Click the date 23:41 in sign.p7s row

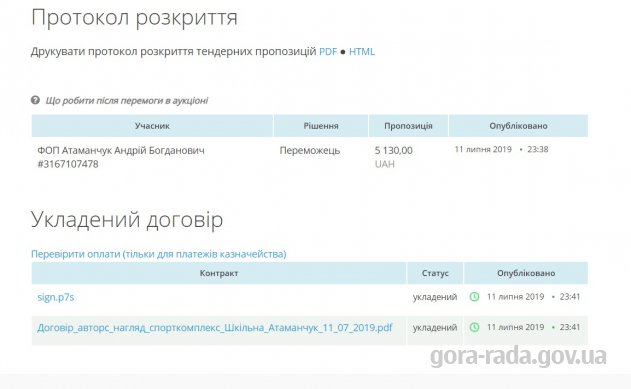[533, 297]
